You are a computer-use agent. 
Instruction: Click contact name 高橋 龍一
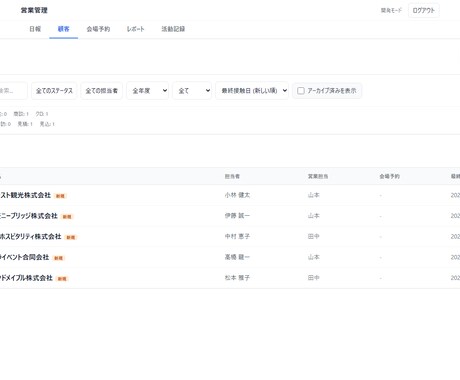(237, 257)
